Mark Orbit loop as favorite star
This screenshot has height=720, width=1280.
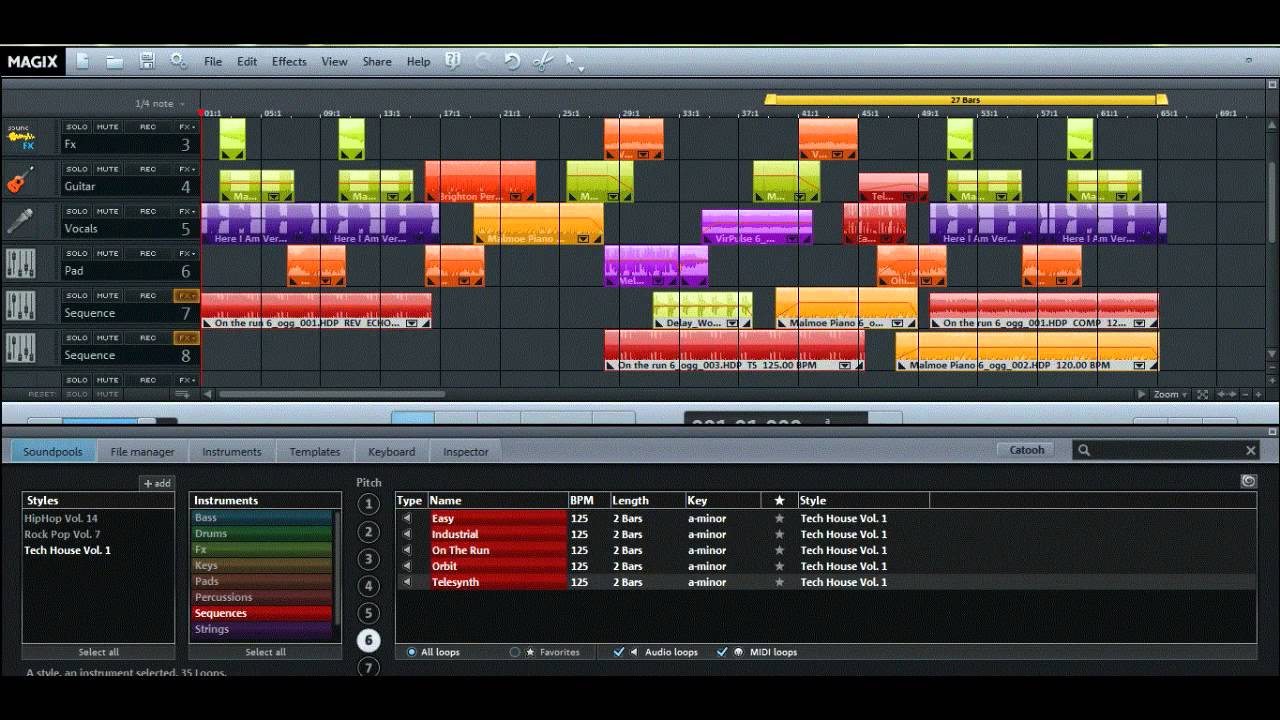pyautogui.click(x=779, y=566)
